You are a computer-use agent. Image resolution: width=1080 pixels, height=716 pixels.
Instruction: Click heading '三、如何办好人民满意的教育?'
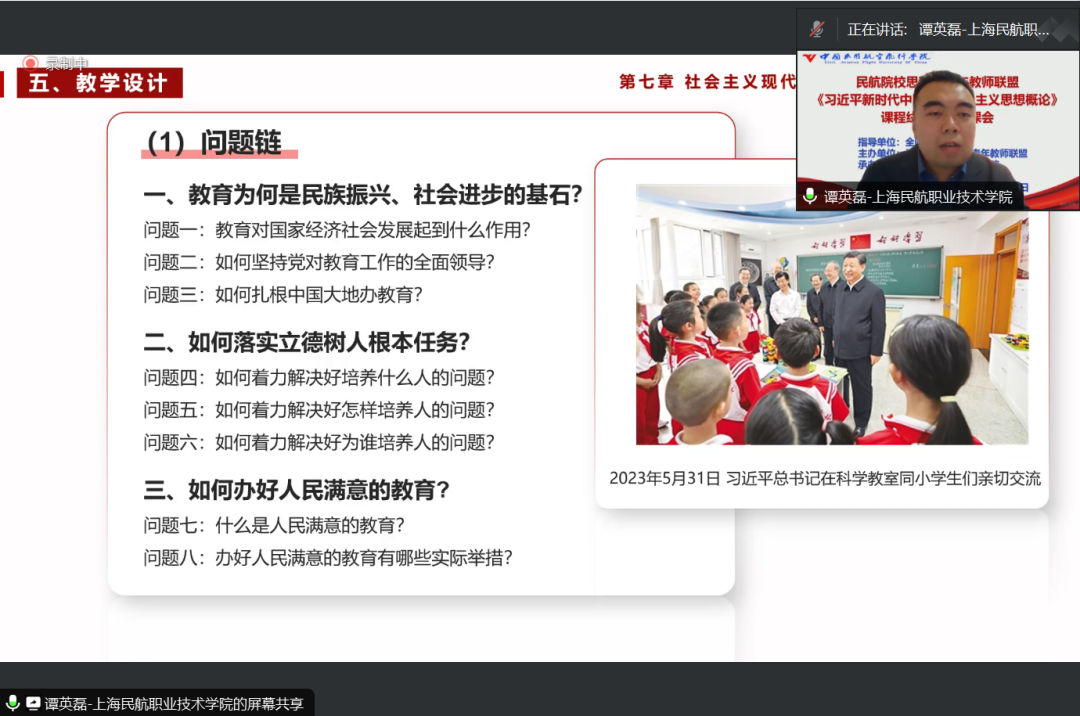pos(296,490)
